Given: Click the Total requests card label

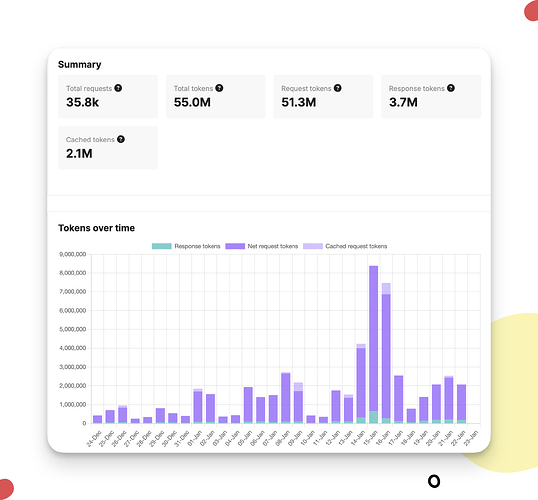Looking at the screenshot, I should point(89,89).
